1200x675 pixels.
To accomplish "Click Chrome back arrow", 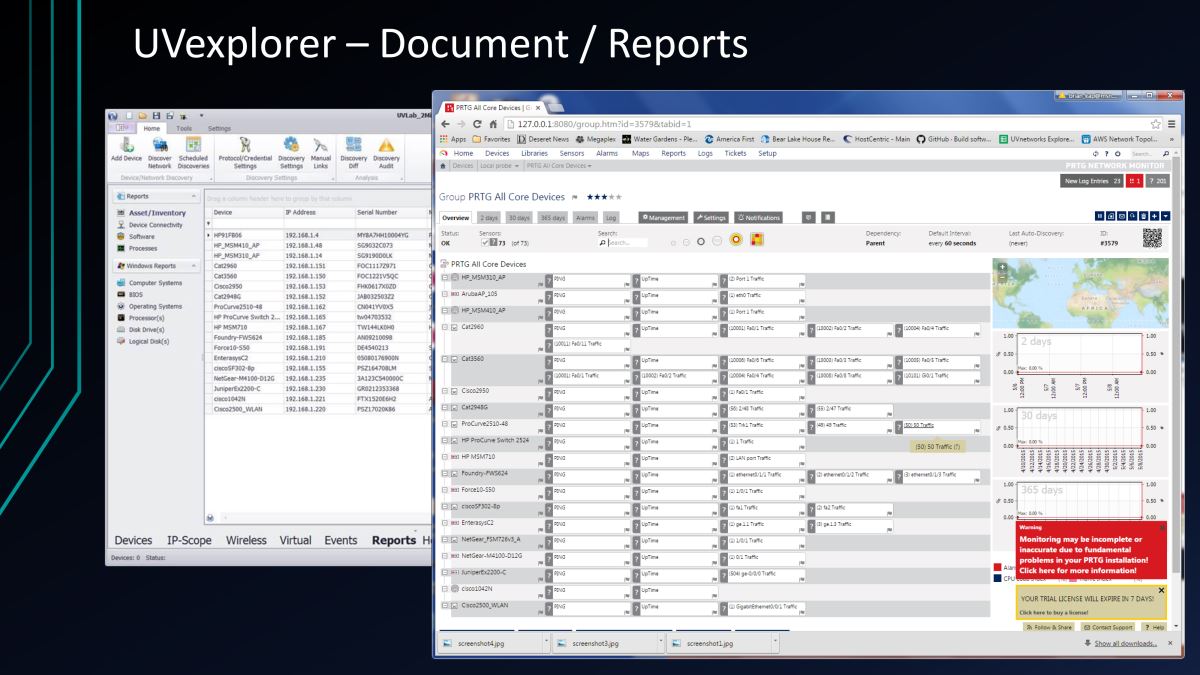I will 447,123.
